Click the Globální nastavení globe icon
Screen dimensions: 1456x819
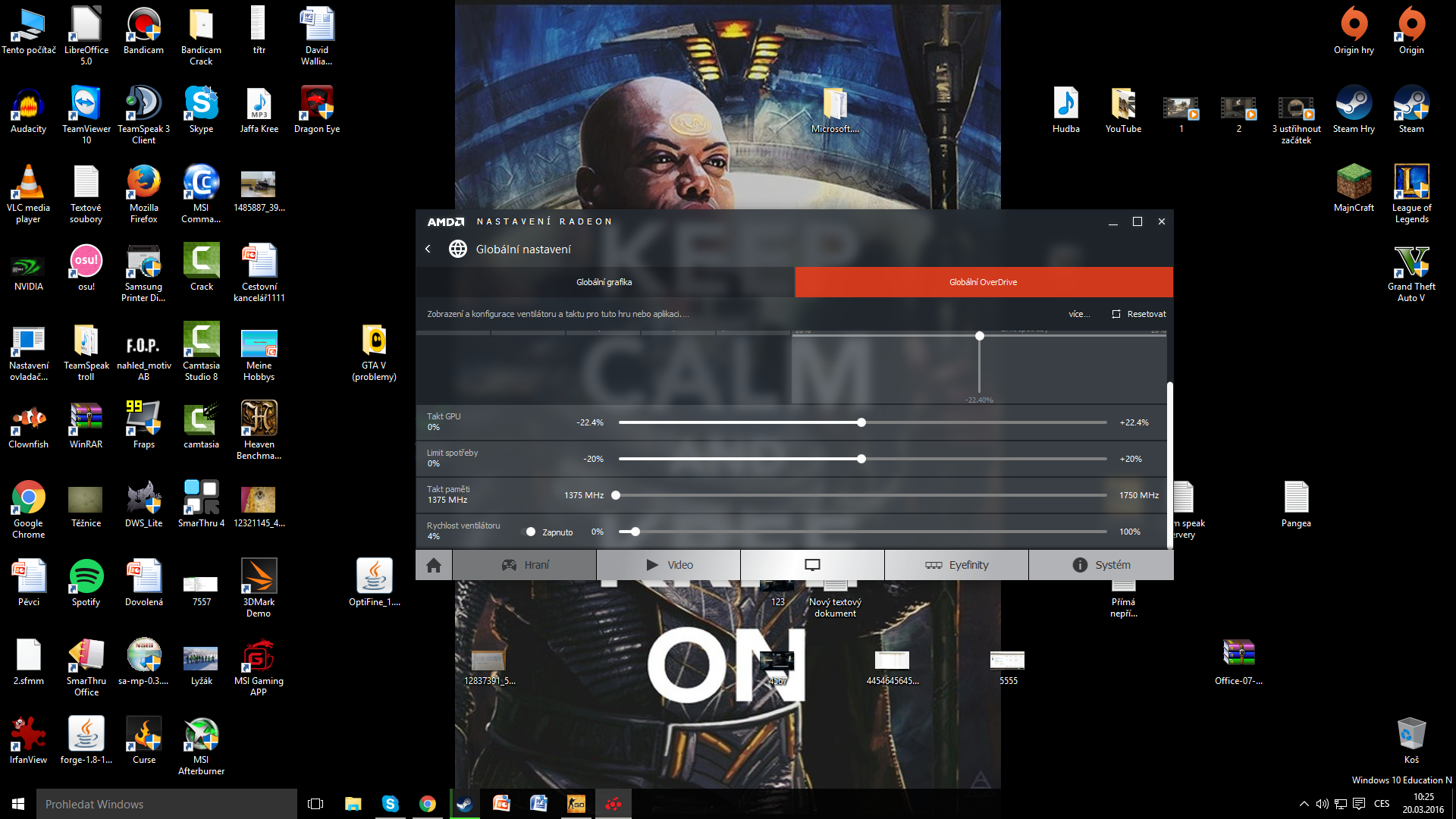[458, 249]
